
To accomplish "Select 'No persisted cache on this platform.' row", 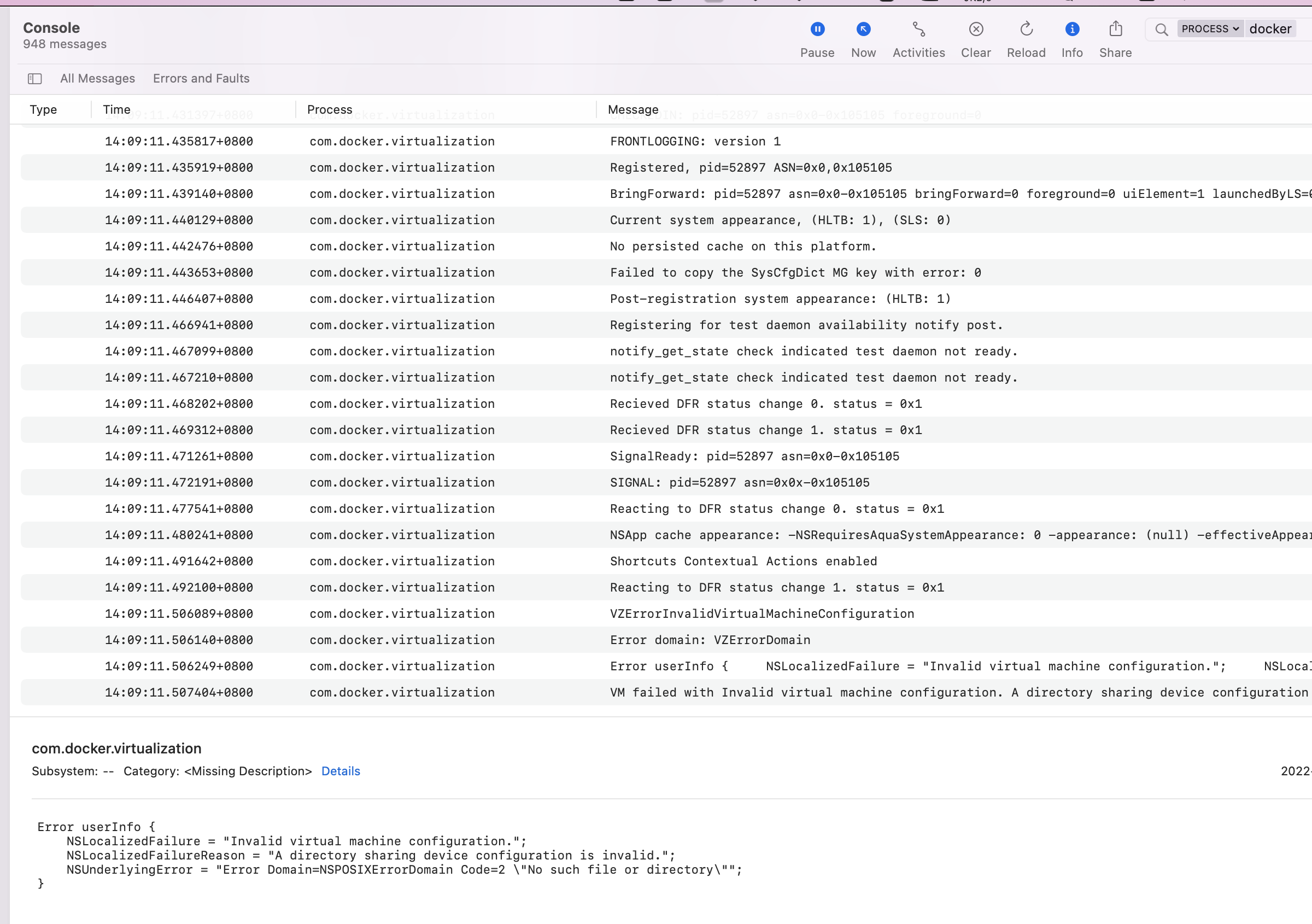I will tap(666, 246).
